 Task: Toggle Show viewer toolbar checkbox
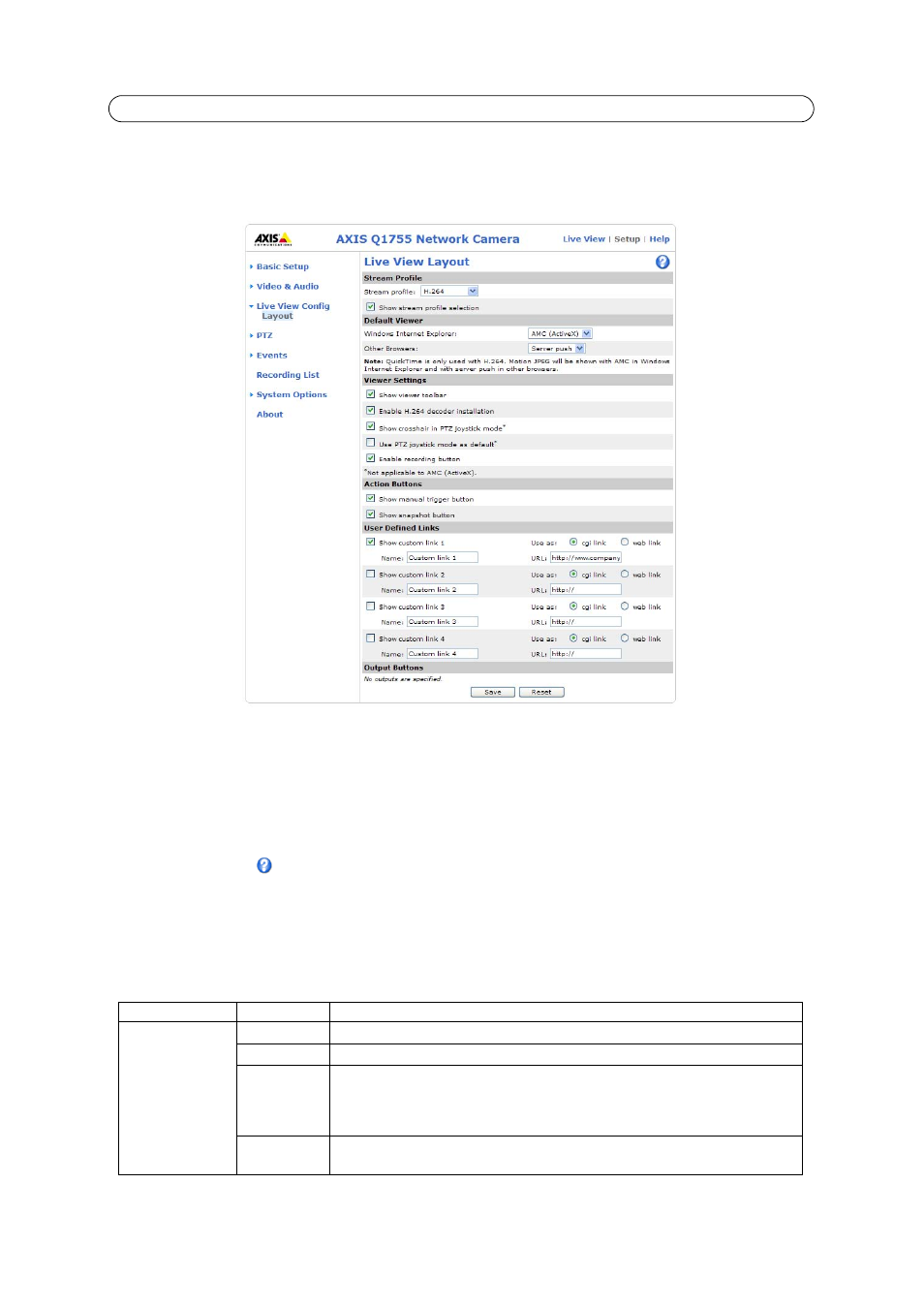[370, 394]
